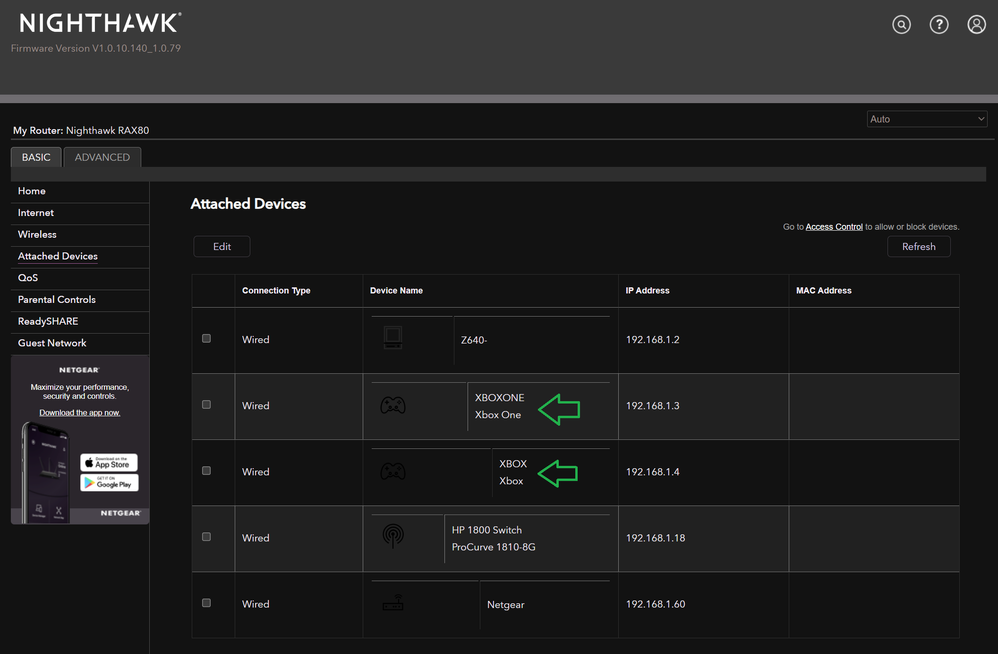Click the Netgear device name
The height and width of the screenshot is (654, 998).
click(506, 605)
